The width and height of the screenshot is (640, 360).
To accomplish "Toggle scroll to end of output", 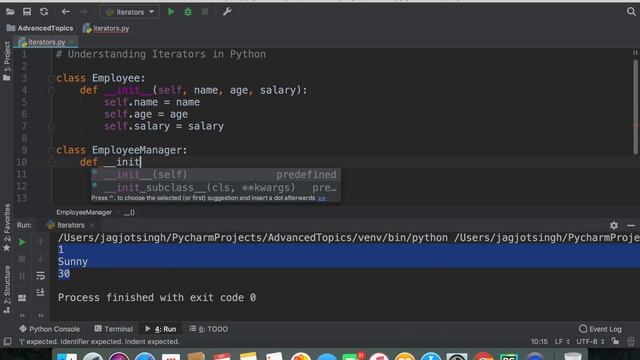I will coord(40,292).
